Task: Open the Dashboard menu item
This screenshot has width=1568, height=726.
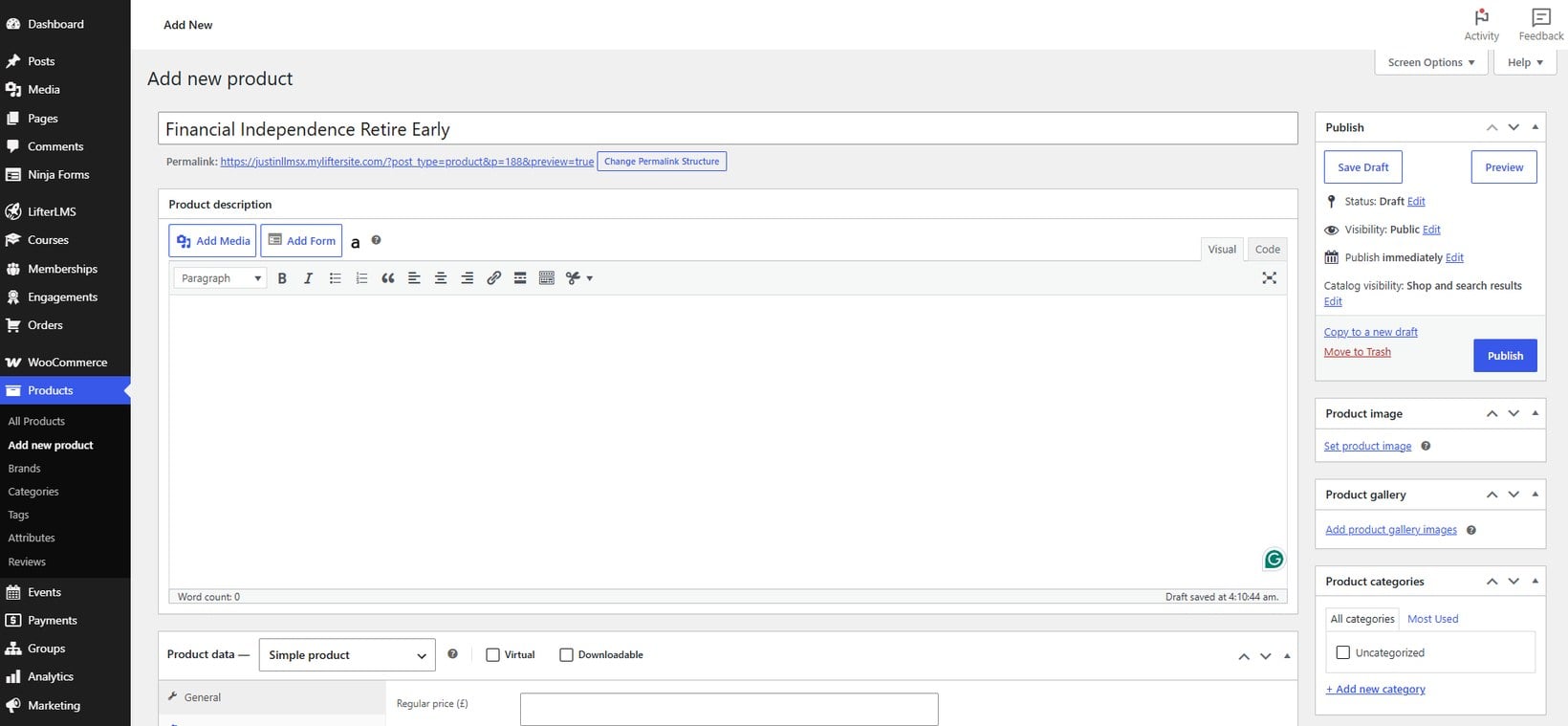Action: tap(65, 24)
